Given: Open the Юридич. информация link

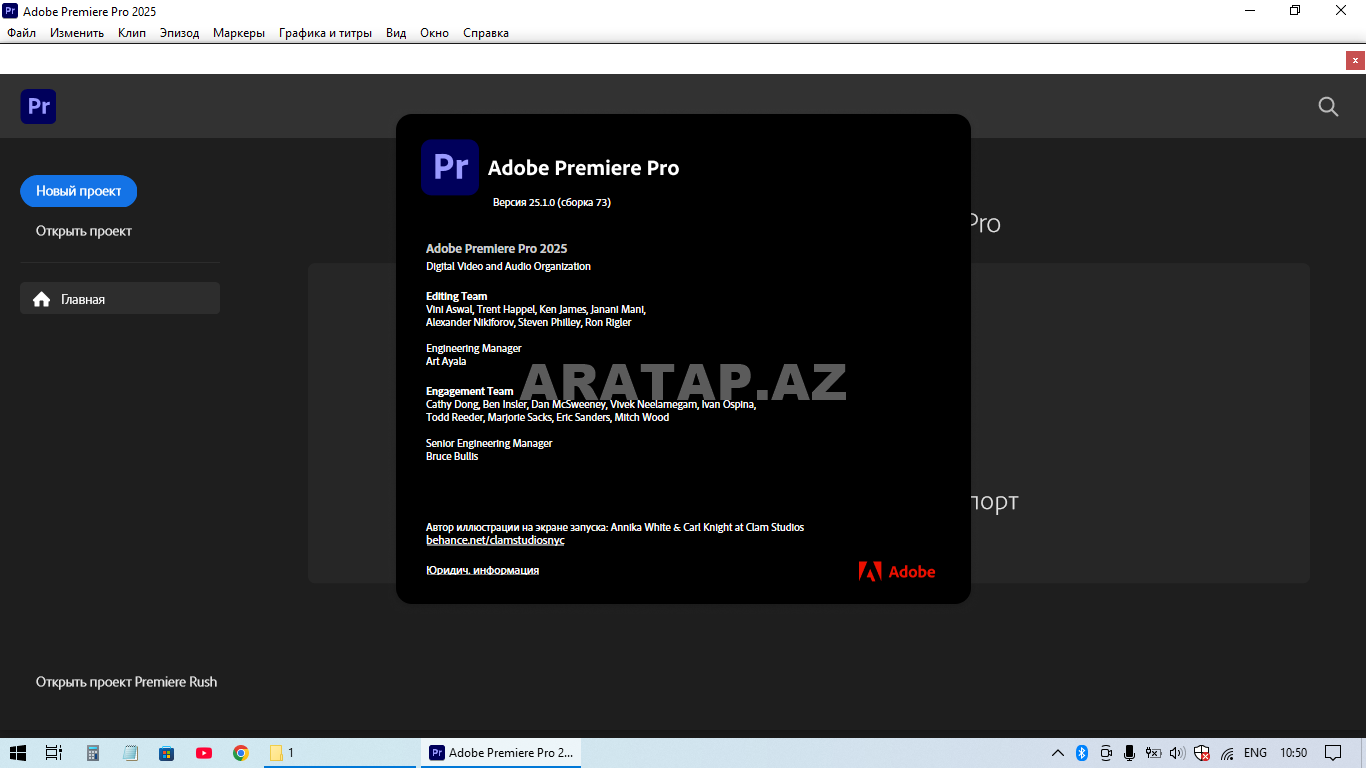Looking at the screenshot, I should coord(482,570).
